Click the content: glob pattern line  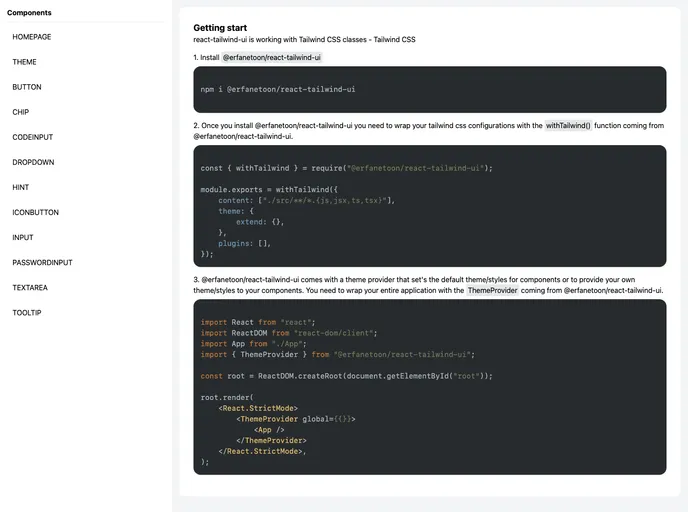307,201
